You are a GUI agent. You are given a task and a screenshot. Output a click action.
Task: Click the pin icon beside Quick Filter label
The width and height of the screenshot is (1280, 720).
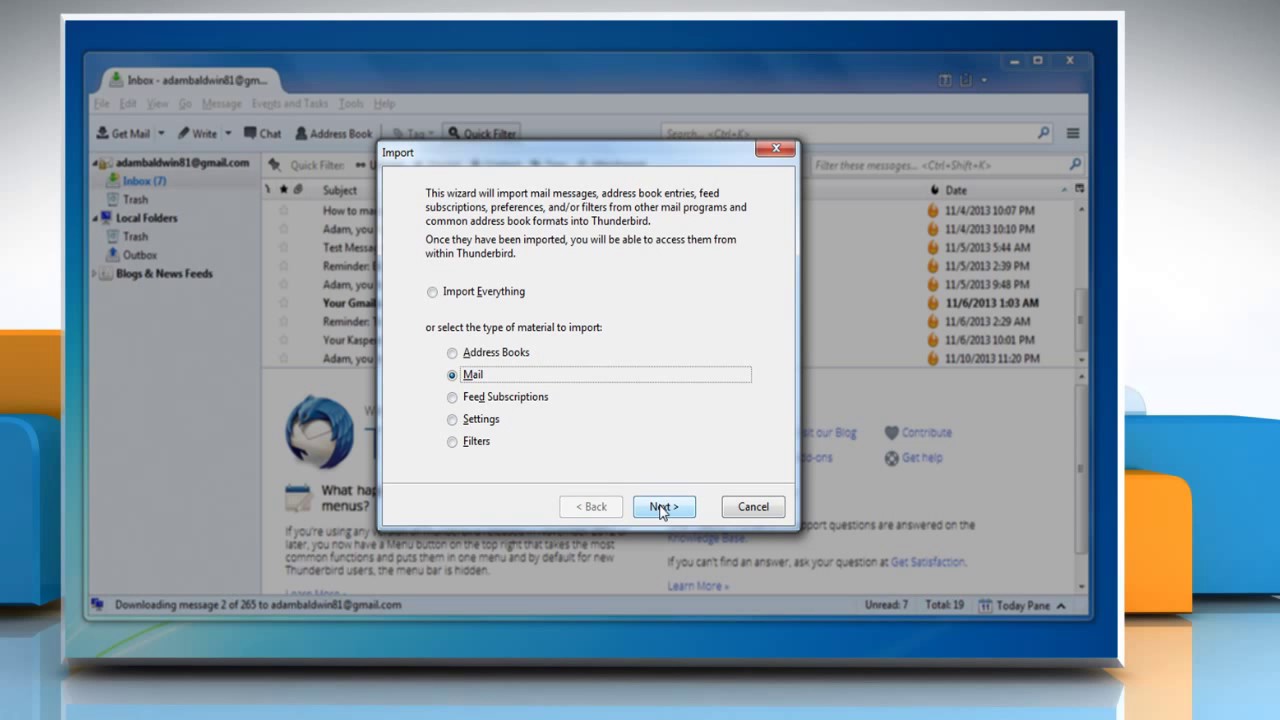point(274,165)
